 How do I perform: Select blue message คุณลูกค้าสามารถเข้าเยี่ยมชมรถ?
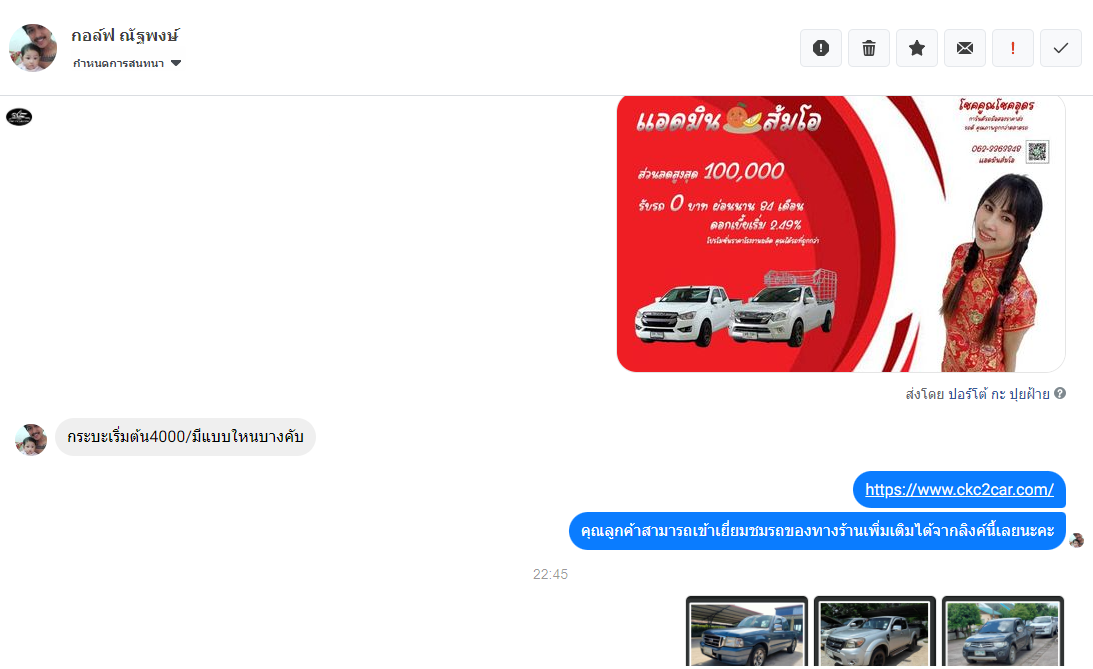817,531
